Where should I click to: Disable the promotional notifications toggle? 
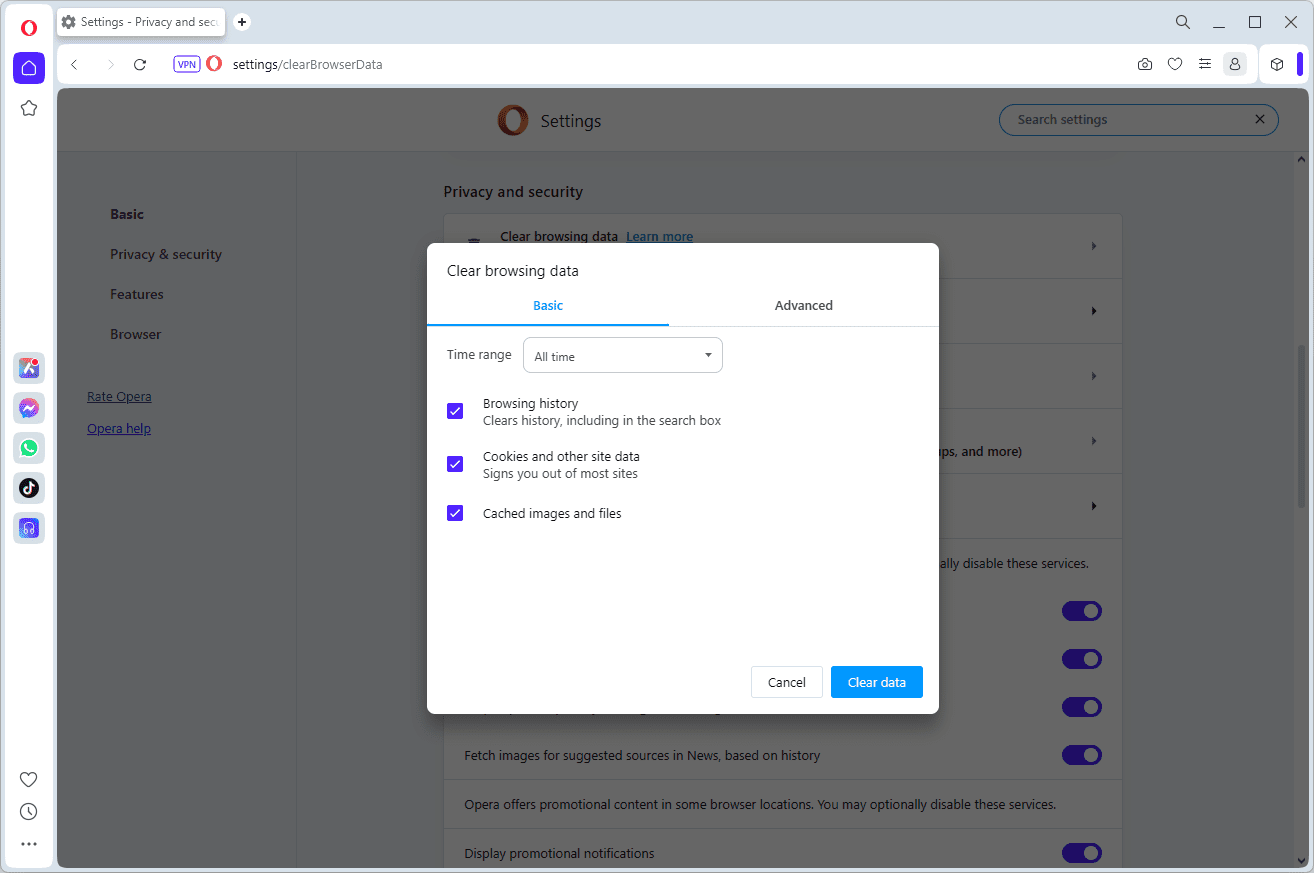pyautogui.click(x=1081, y=853)
